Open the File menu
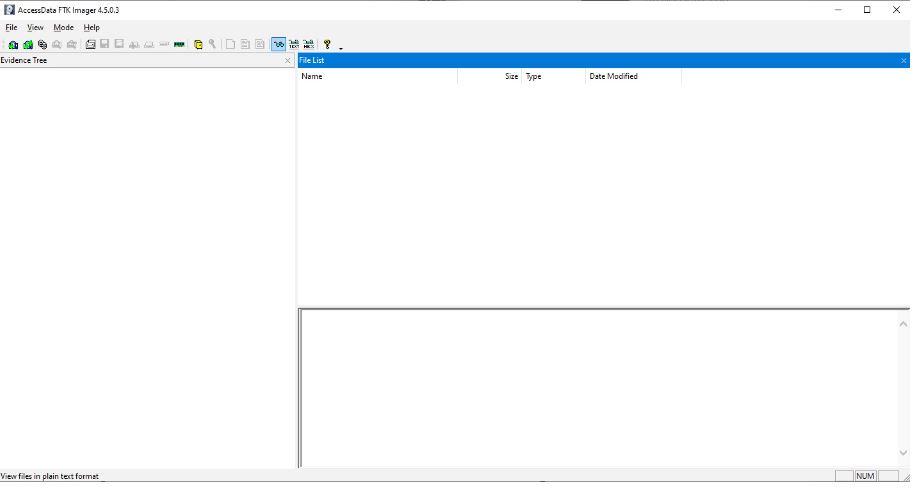915x489 pixels. point(11,27)
